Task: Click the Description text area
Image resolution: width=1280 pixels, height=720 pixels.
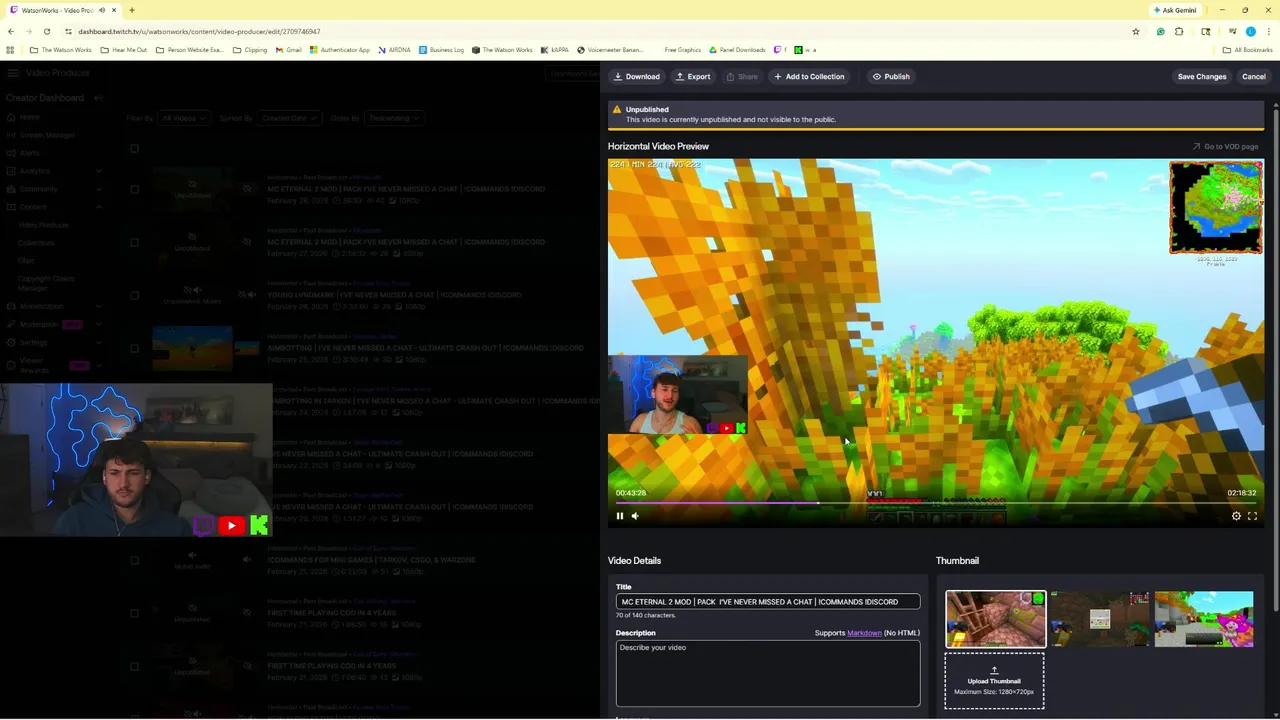Action: [768, 674]
